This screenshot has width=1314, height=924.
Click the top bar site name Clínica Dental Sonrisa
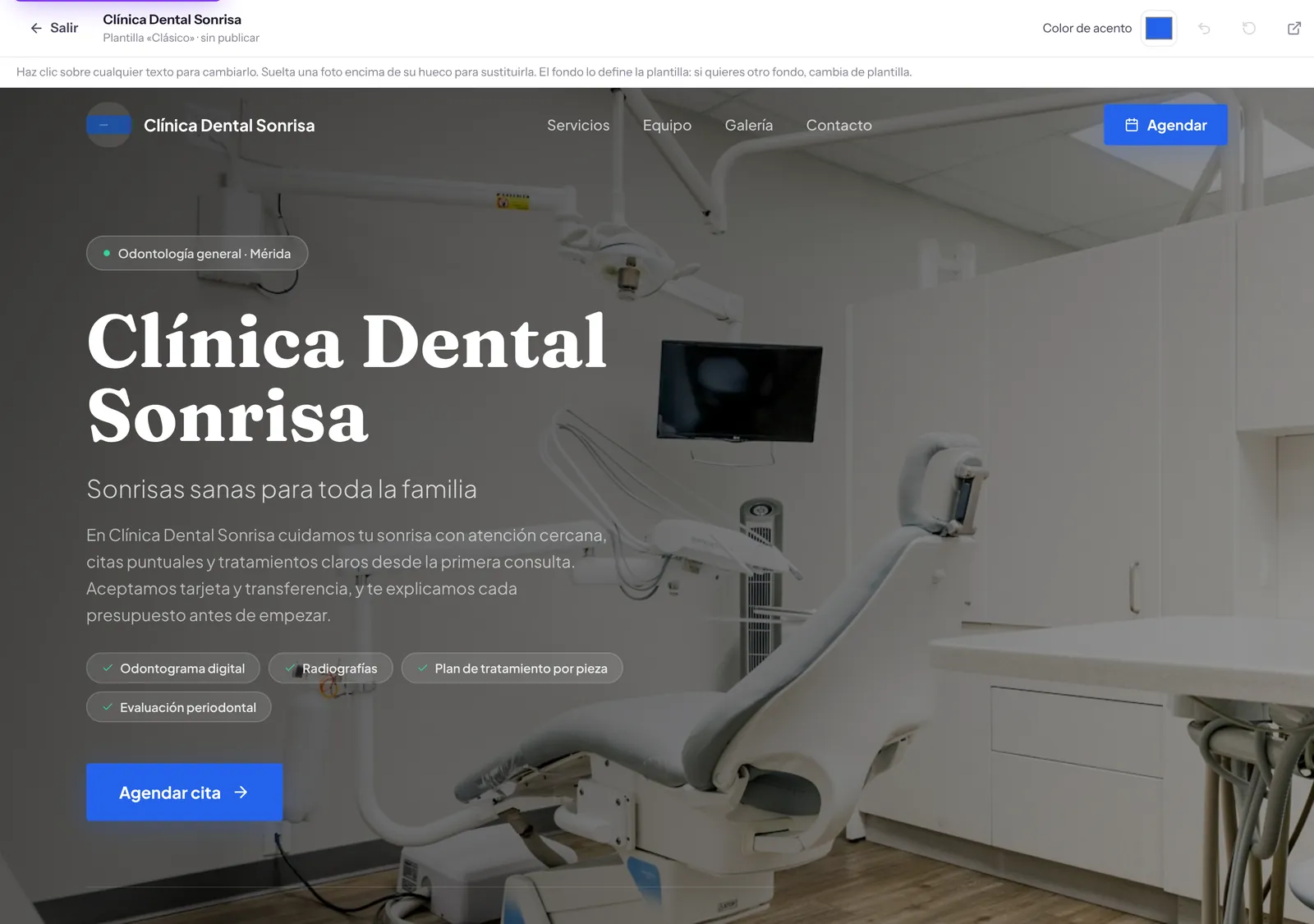click(172, 19)
